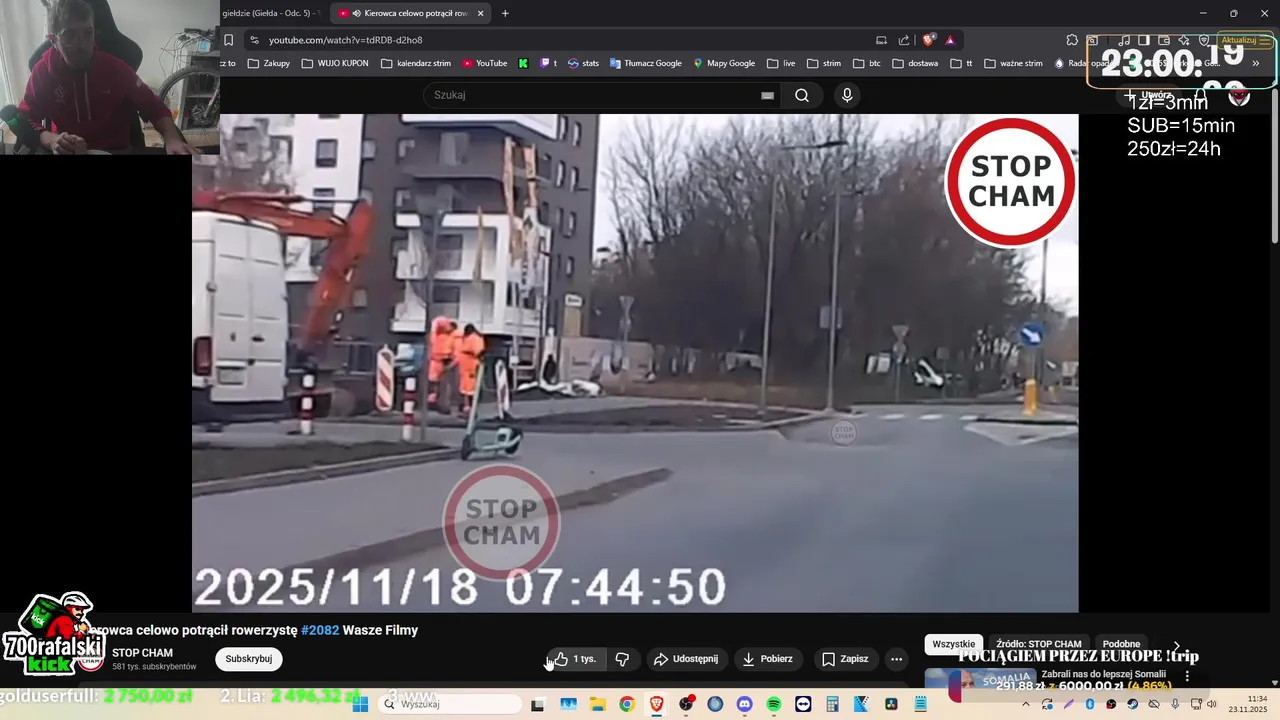Open the three-dot more actions menu

coord(897,659)
